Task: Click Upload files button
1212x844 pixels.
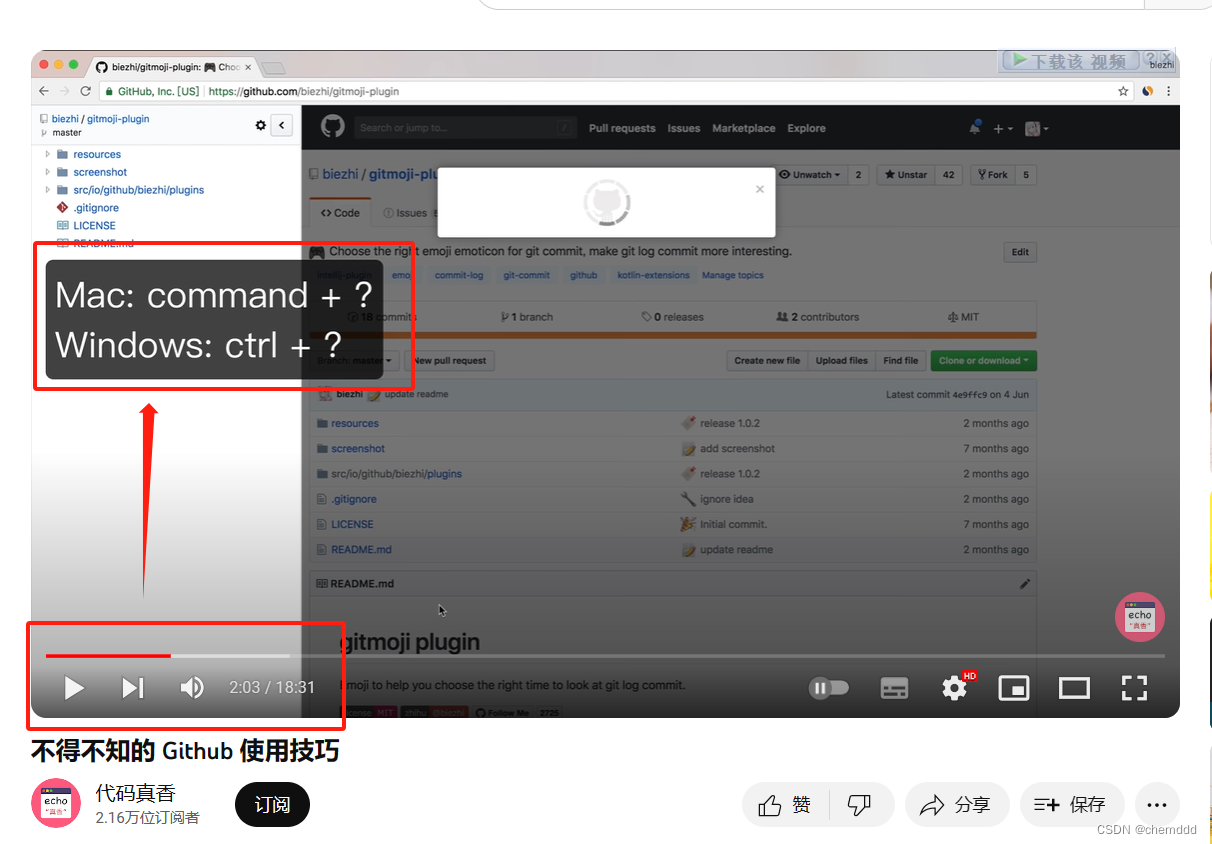Action: [842, 361]
